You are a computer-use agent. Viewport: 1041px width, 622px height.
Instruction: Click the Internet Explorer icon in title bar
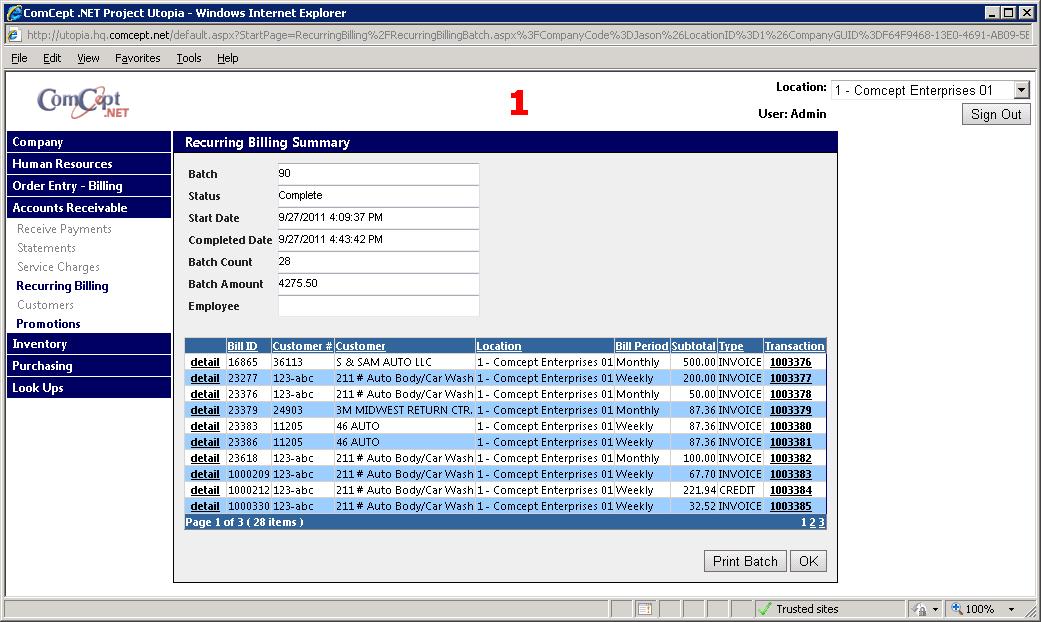point(14,13)
